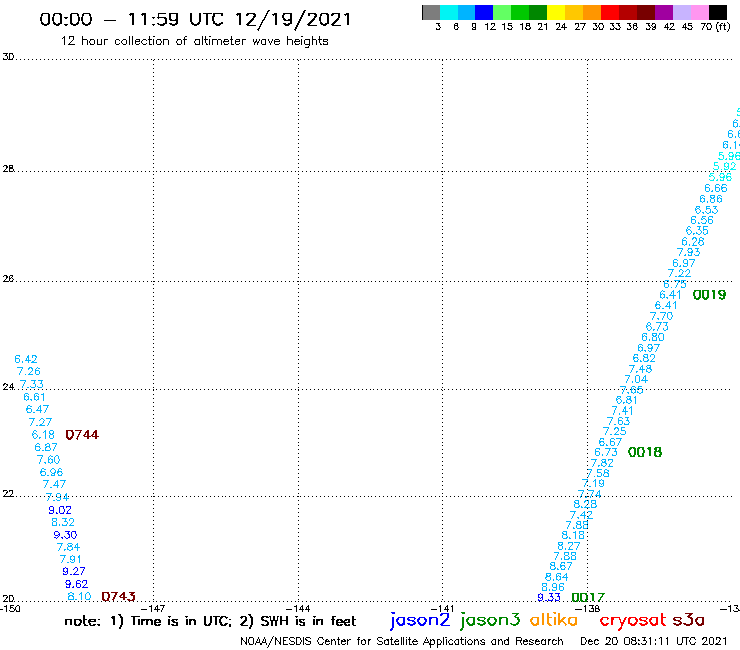The image size is (740, 650).
Task: Click the wave height value 8.28
Action: 585,504
